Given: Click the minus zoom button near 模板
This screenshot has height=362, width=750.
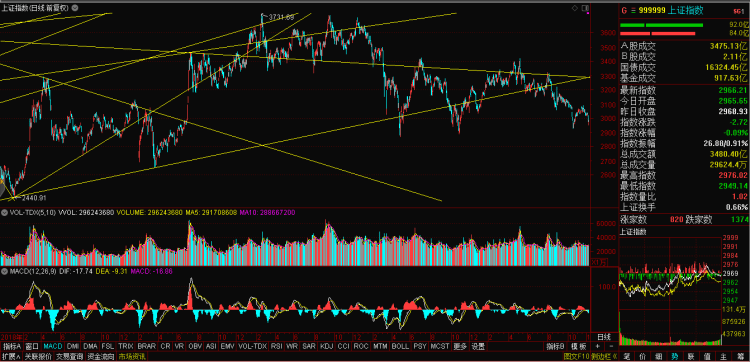Looking at the screenshot, I should [x=611, y=346].
